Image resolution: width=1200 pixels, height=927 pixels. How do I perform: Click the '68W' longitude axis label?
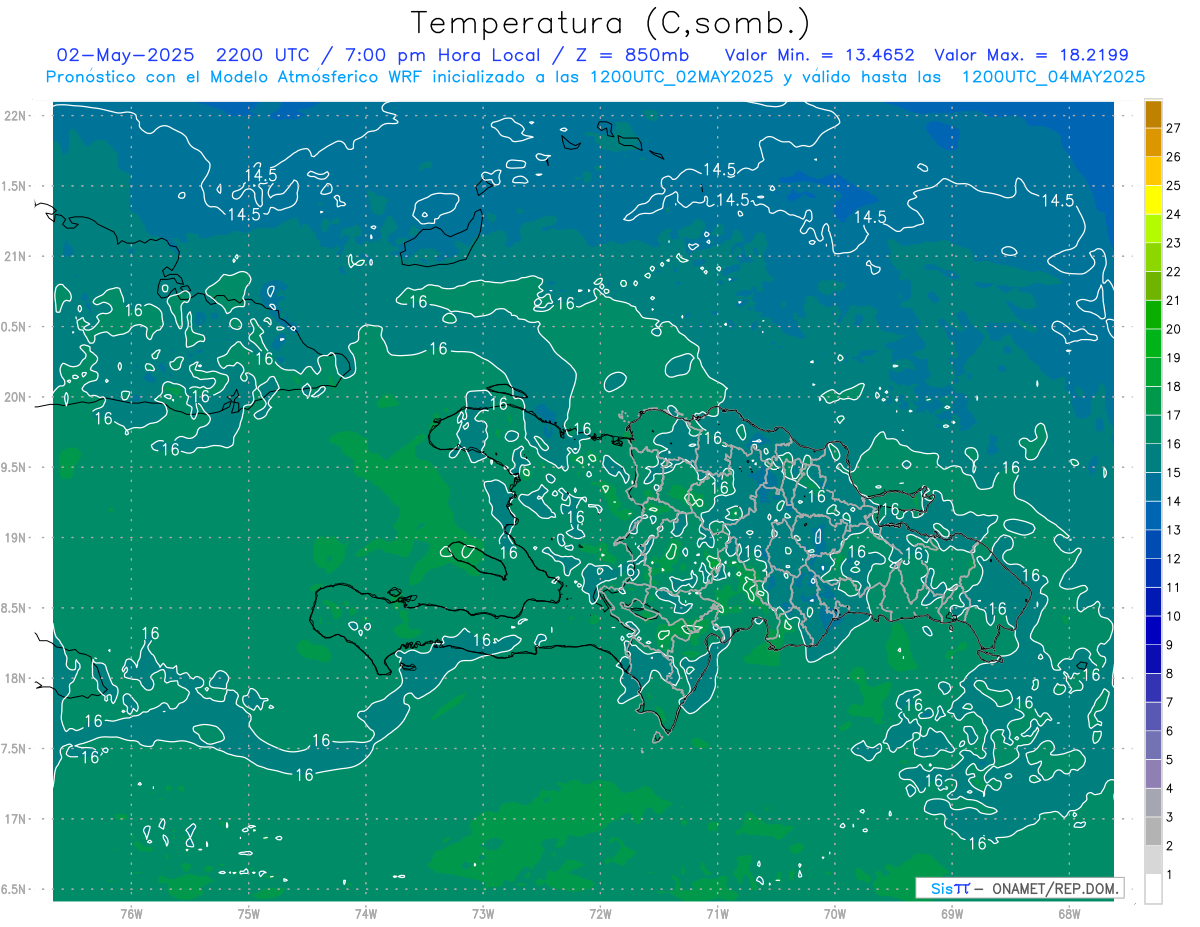click(1069, 914)
